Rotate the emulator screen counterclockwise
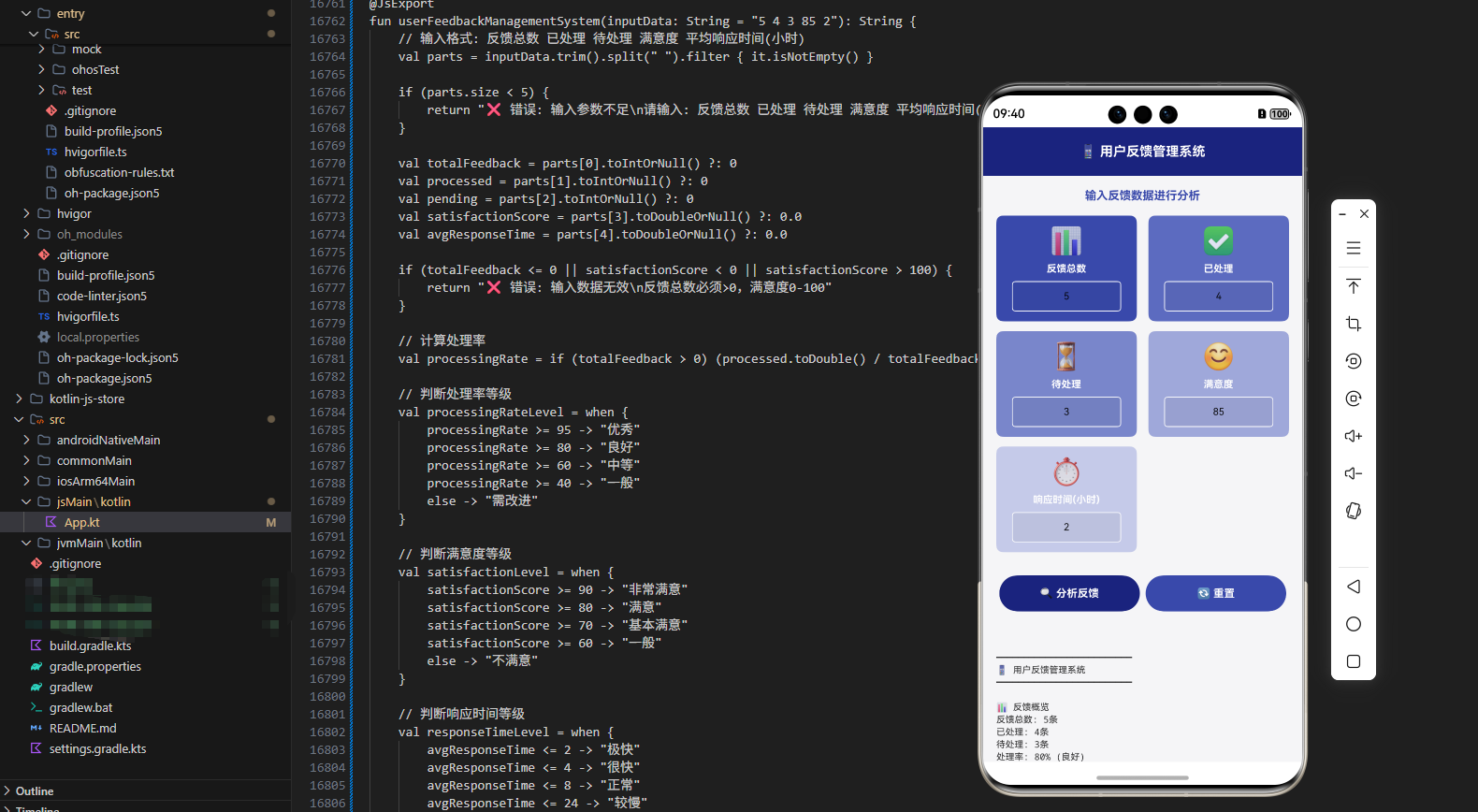 1353,361
